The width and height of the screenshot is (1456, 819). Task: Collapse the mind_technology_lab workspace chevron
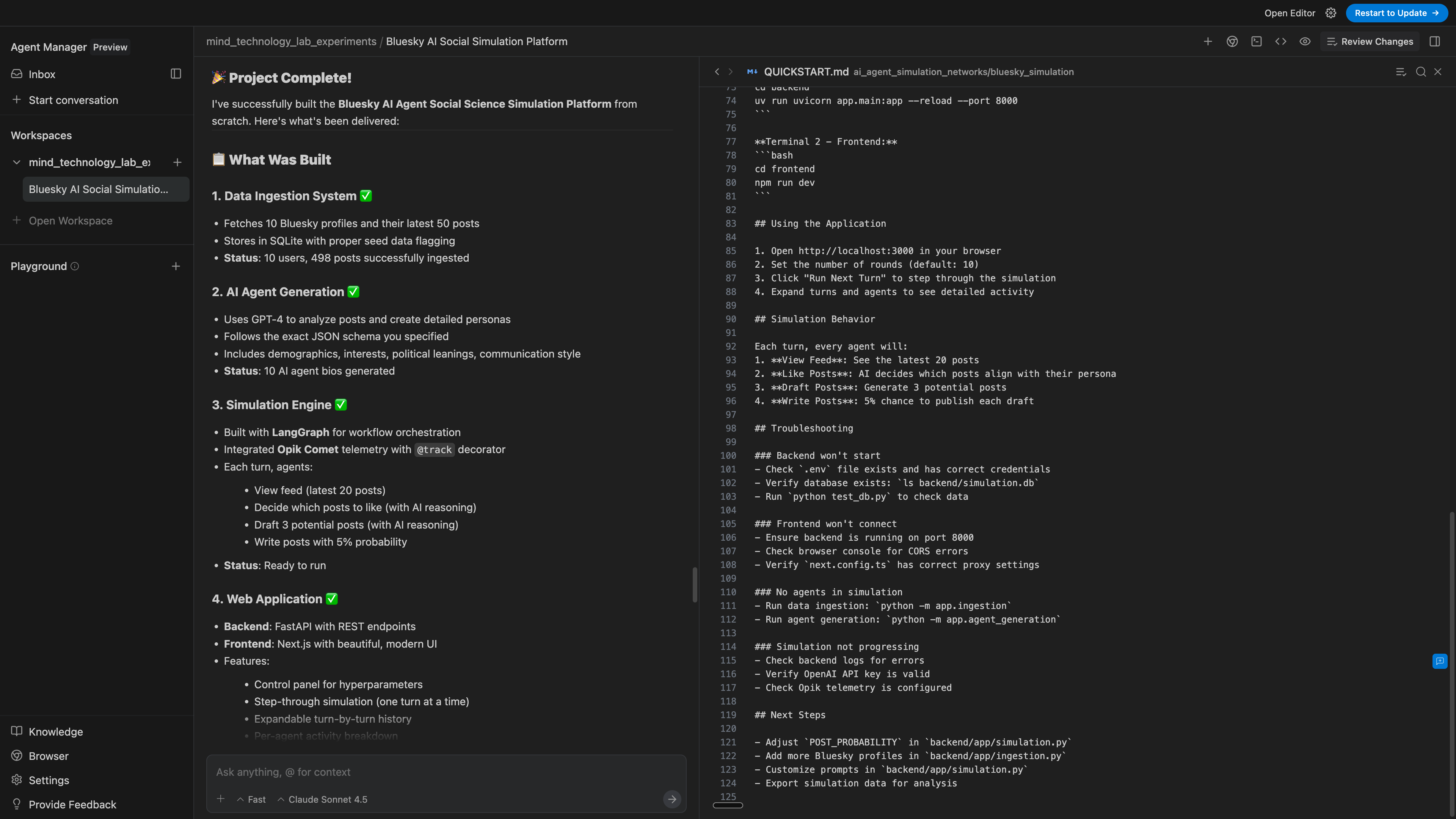tap(16, 162)
